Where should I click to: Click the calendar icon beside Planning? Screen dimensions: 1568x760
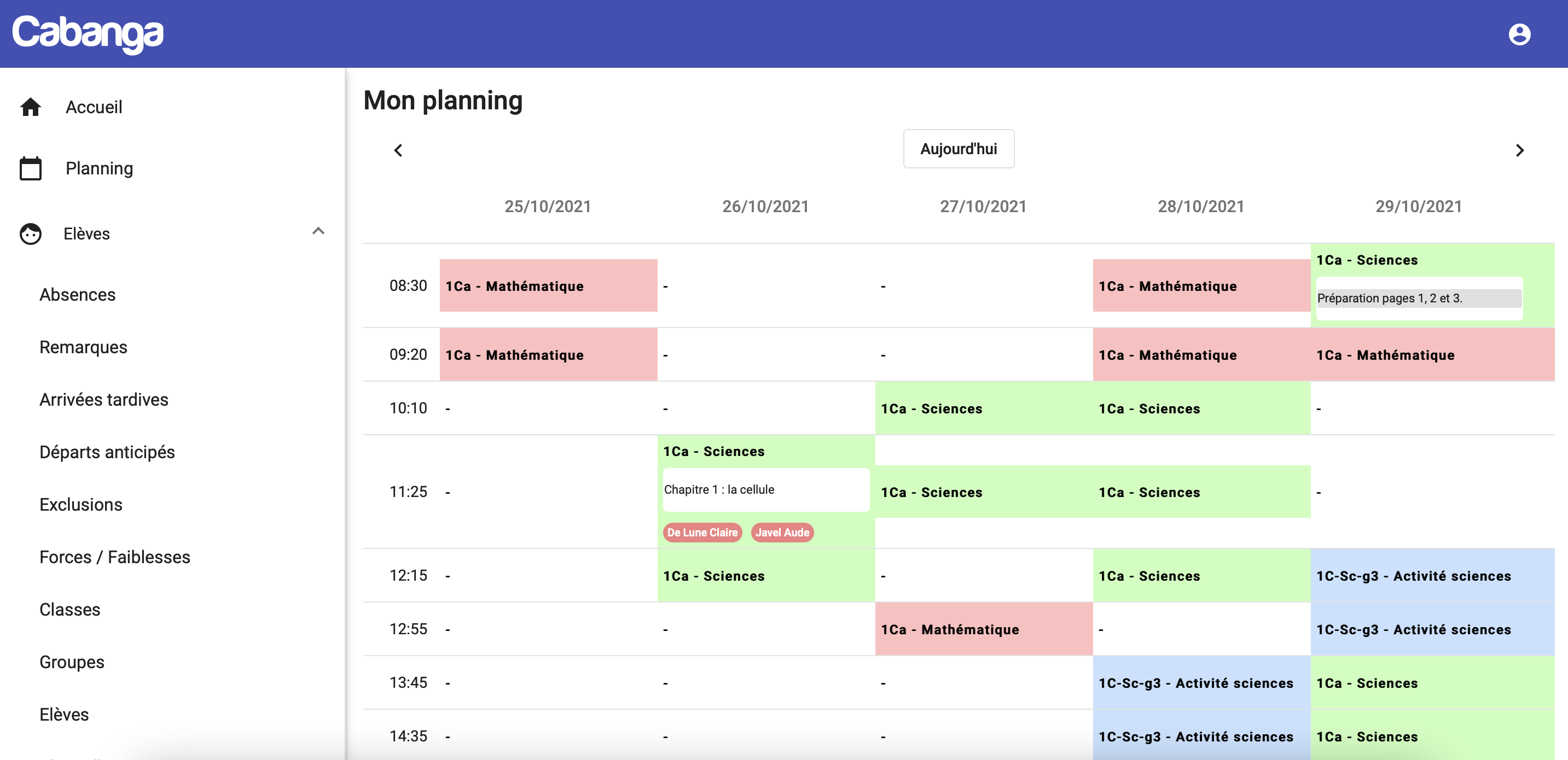(x=31, y=168)
